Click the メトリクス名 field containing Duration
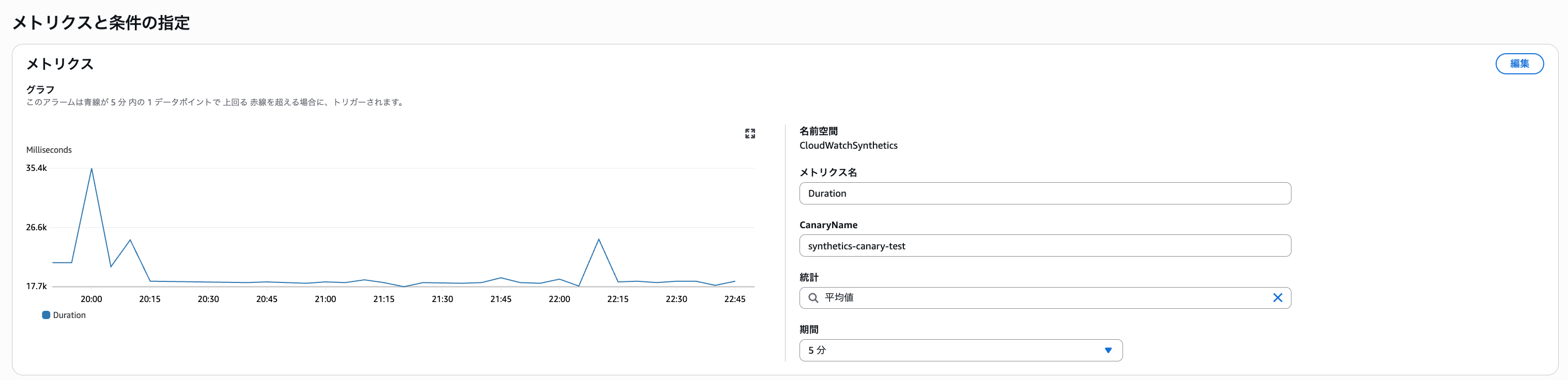Viewport: 1568px width, 380px height. [x=1044, y=193]
